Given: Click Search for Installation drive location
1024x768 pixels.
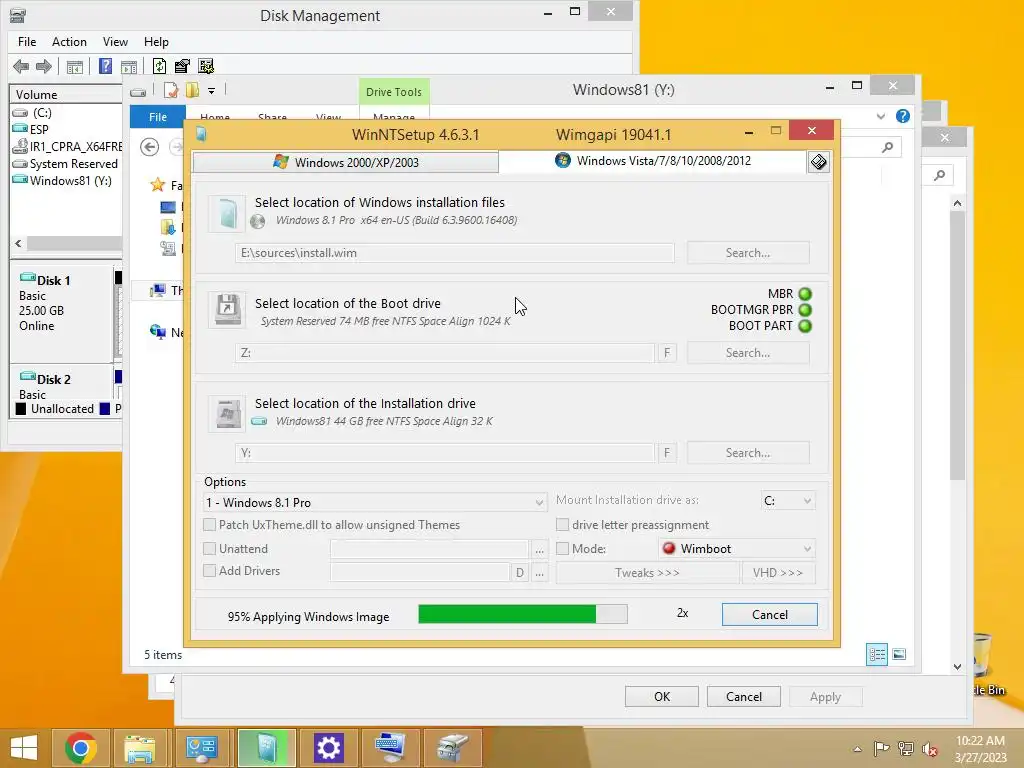Looking at the screenshot, I should (x=748, y=453).
